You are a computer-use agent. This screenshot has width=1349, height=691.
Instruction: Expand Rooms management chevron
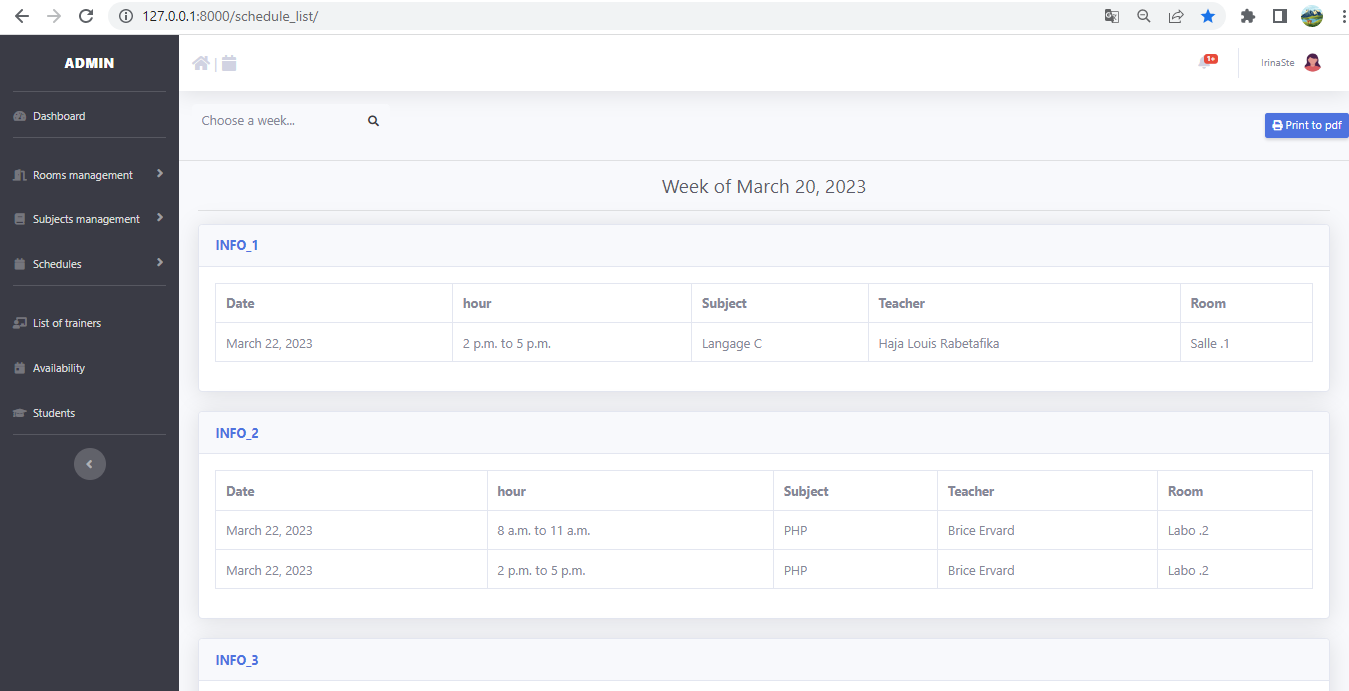[160, 174]
